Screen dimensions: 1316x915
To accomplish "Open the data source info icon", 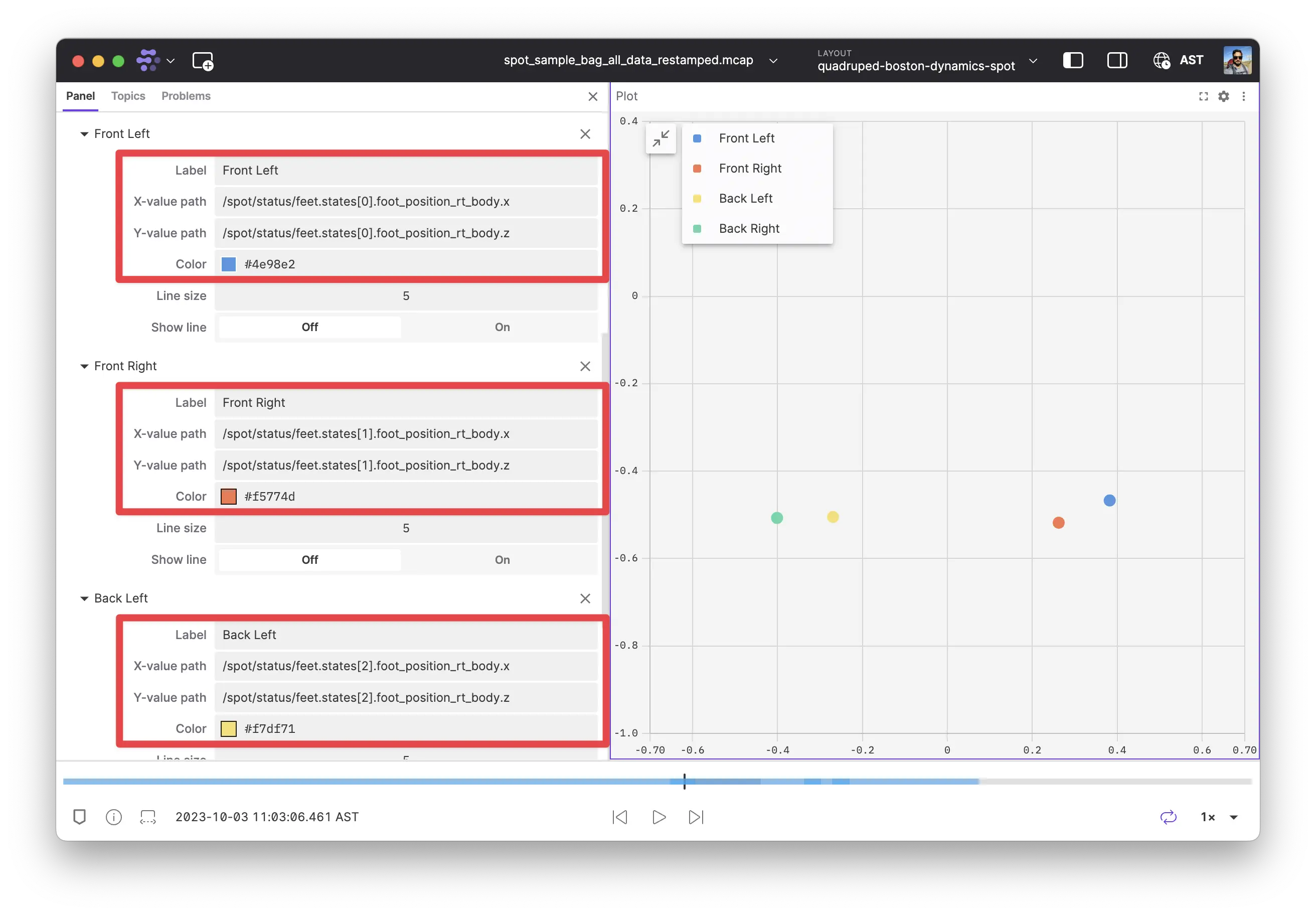I will click(113, 817).
